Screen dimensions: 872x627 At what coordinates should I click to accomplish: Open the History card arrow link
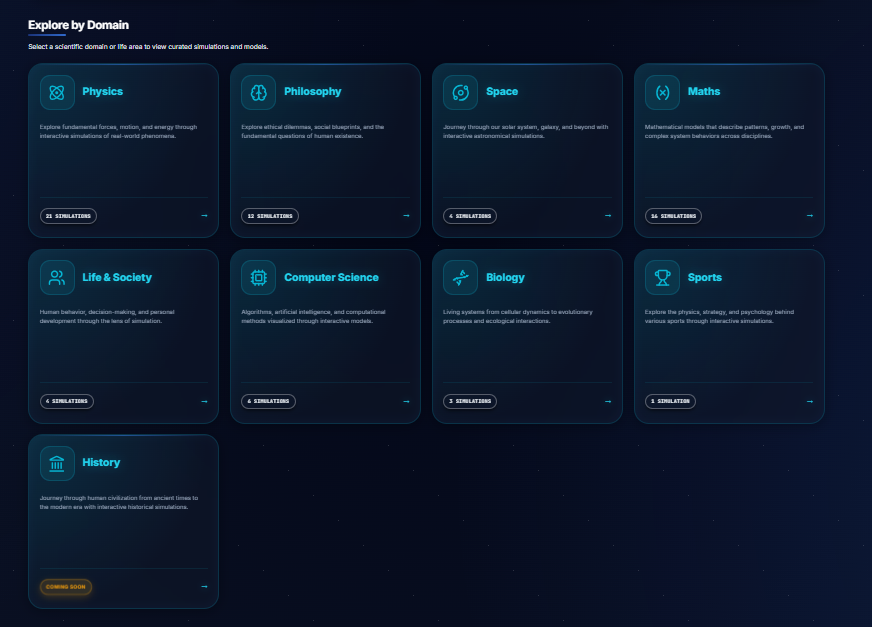(x=204, y=587)
